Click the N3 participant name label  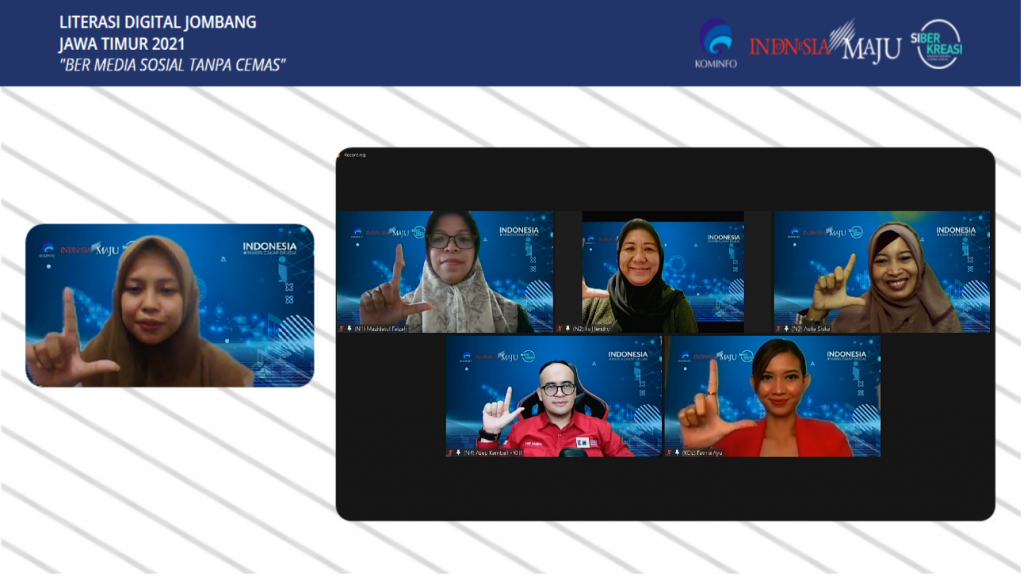[x=812, y=328]
